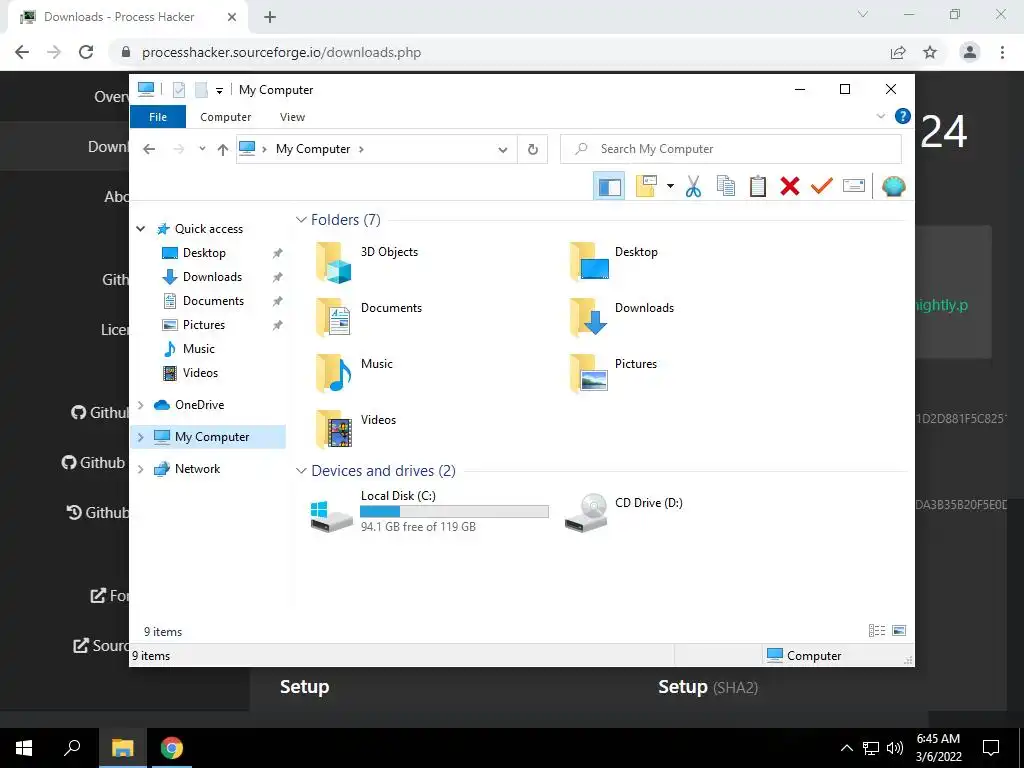Image resolution: width=1024 pixels, height=768 pixels.
Task: Click the Search My Computer field
Action: tap(731, 149)
